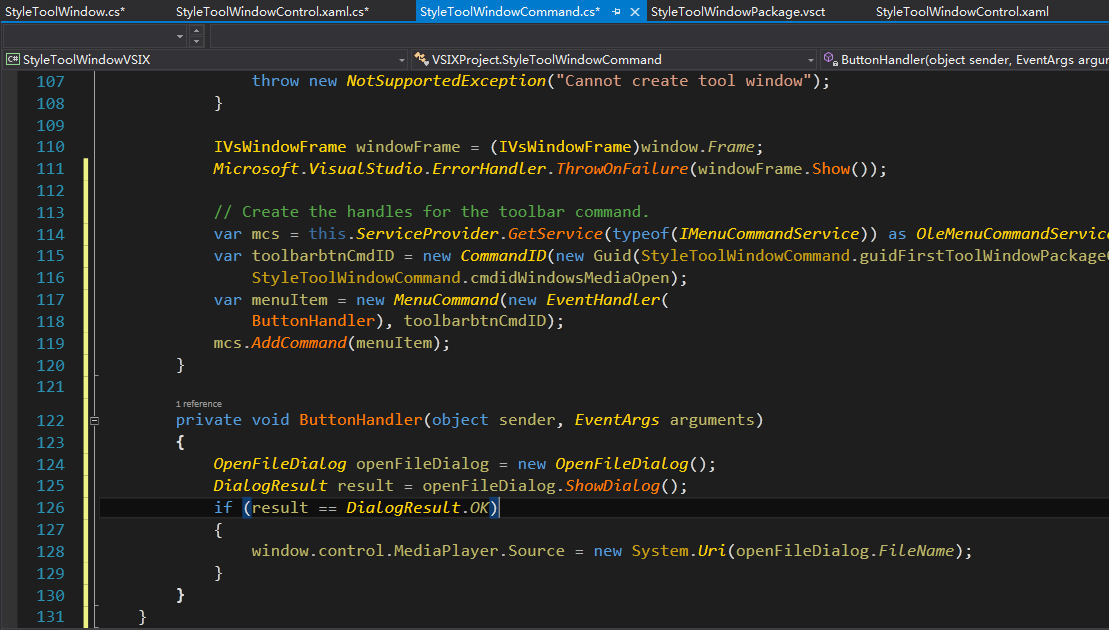
Task: Select the StyleToolWindowControl.xaml tab
Action: pyautogui.click(x=962, y=12)
